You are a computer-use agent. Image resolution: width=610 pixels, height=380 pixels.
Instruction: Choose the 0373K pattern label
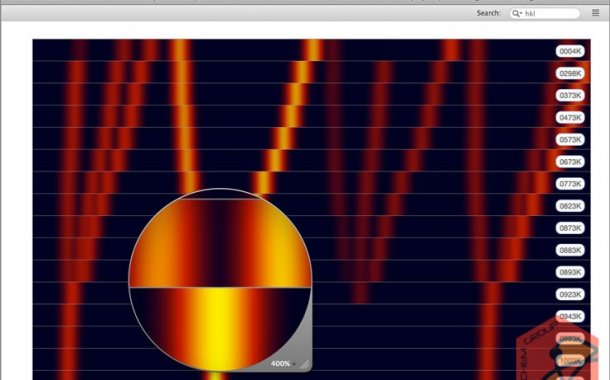coord(570,95)
